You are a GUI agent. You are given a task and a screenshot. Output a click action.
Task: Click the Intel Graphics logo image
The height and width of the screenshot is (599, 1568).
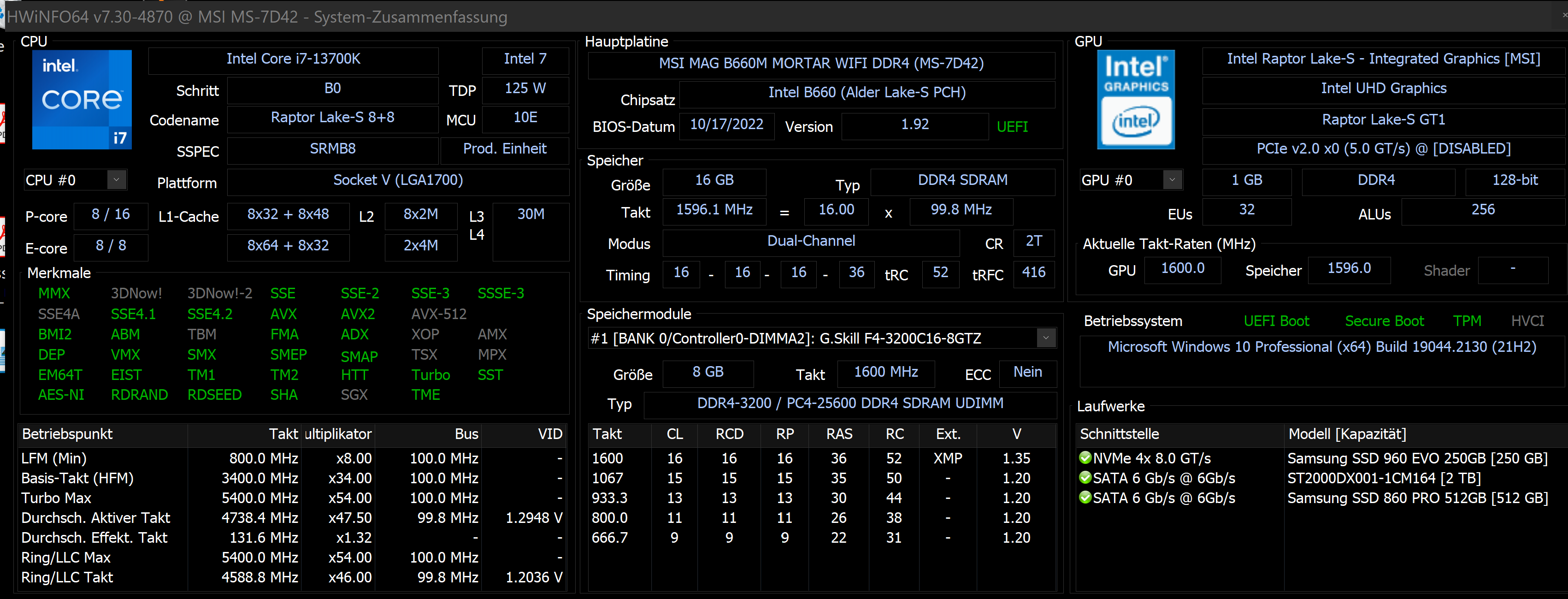(x=1135, y=99)
